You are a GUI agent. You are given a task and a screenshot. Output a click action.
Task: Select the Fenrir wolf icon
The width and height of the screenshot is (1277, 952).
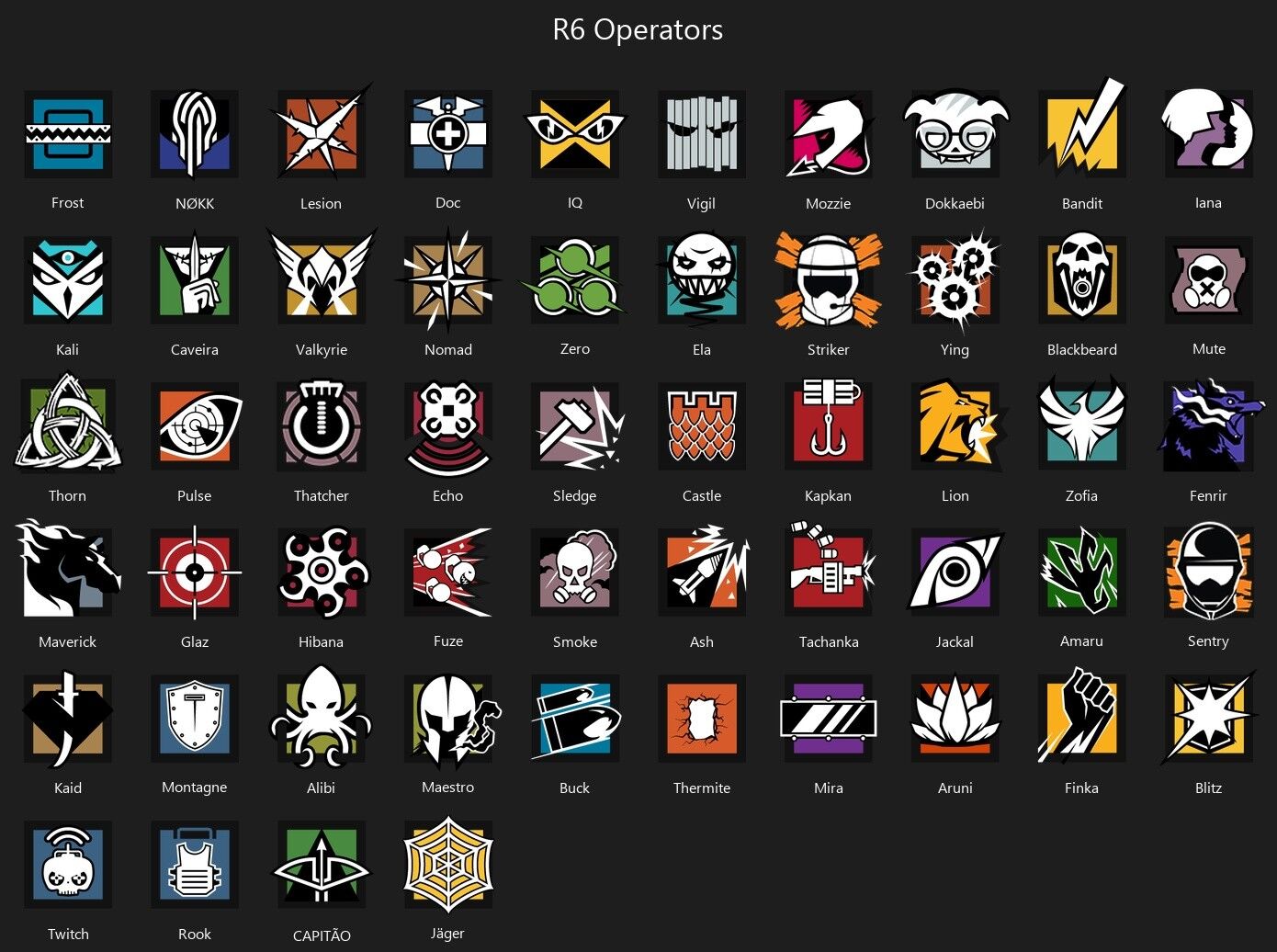coord(1209,425)
